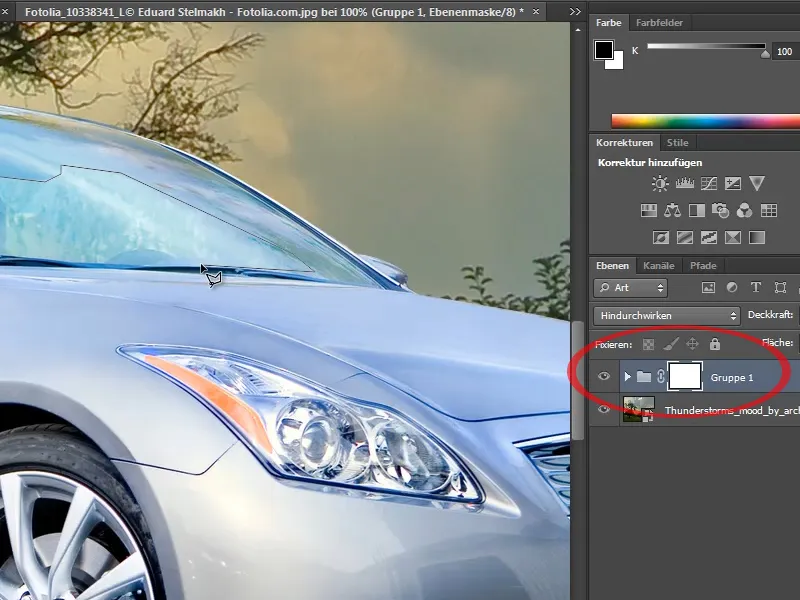Viewport: 800px width, 600px height.
Task: Select the Gruppe 1 layer mask thumbnail
Action: (x=685, y=377)
